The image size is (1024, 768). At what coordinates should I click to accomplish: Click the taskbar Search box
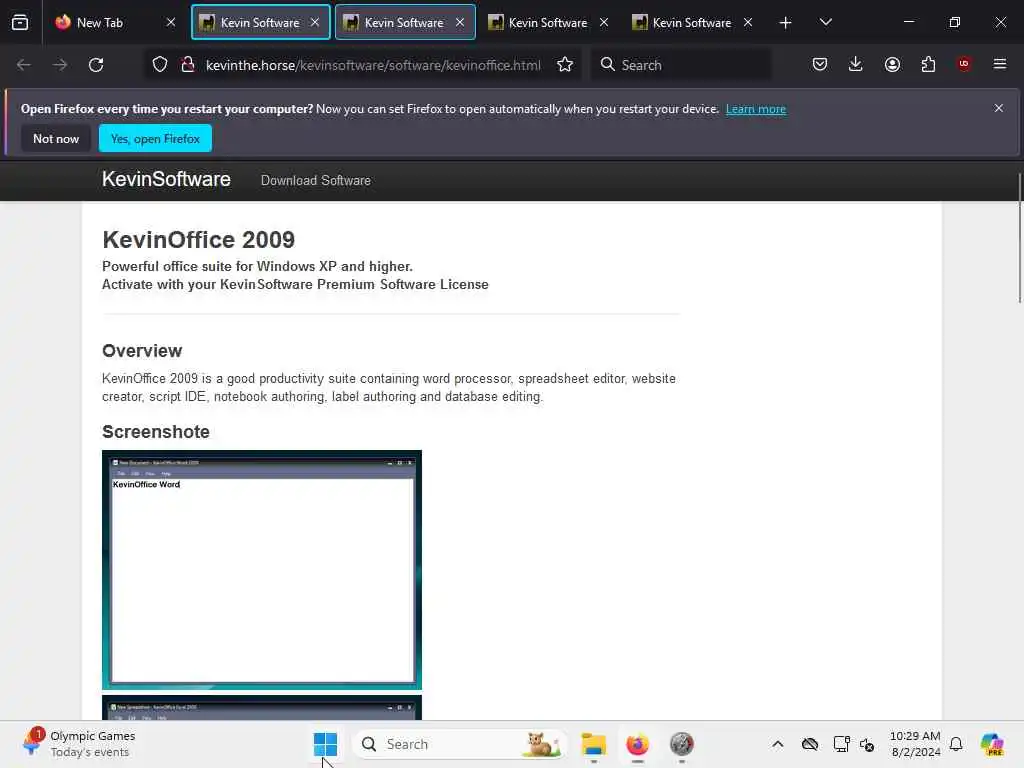click(x=459, y=744)
